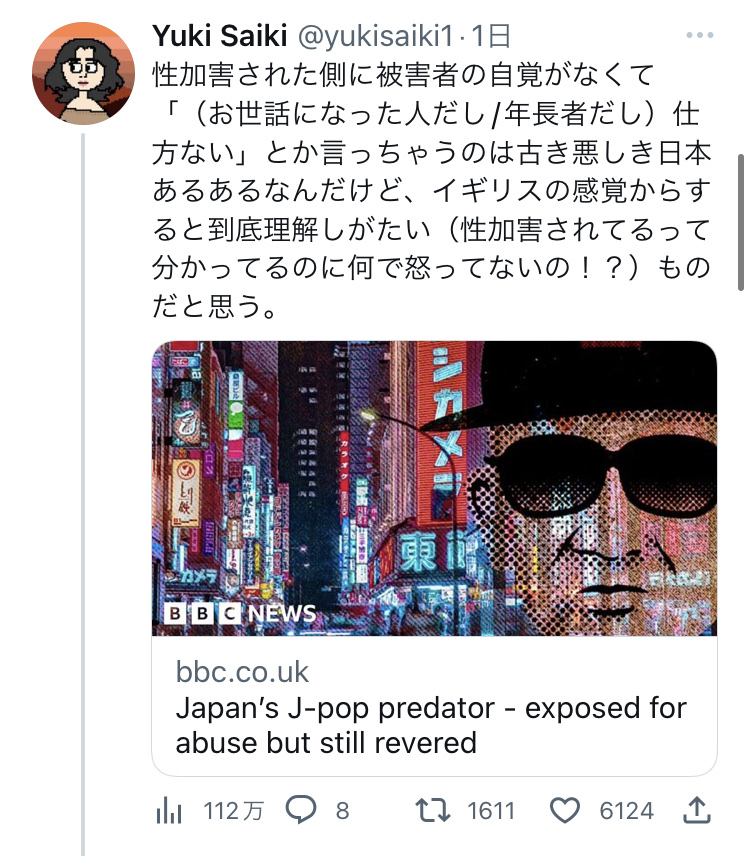
Task: Tap the share upload arrow icon
Action: coord(697,810)
